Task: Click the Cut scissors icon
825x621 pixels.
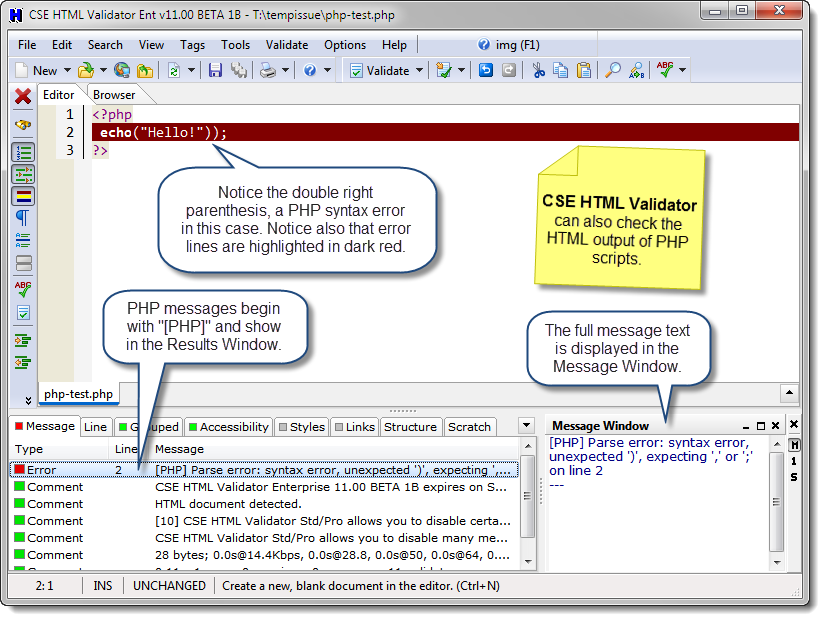Action: pyautogui.click(x=538, y=71)
